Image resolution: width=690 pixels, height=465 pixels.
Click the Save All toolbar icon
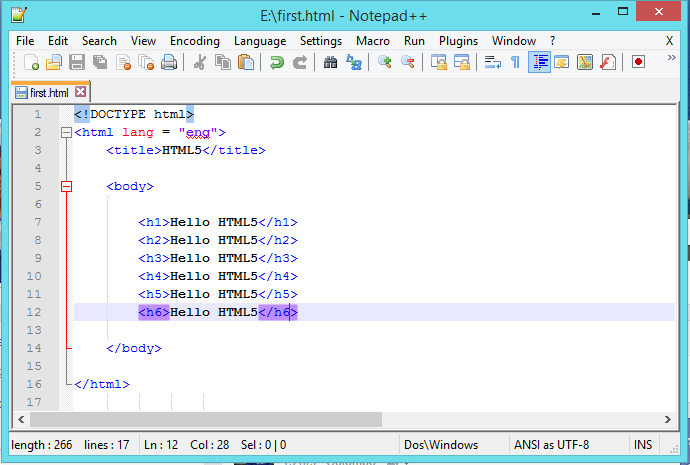(100, 62)
